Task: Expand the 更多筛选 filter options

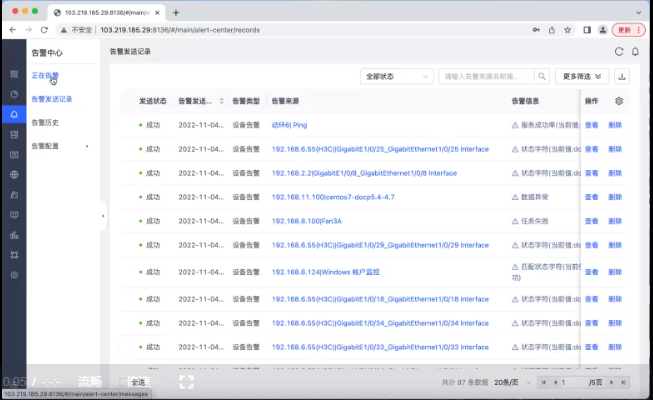Action: click(583, 76)
